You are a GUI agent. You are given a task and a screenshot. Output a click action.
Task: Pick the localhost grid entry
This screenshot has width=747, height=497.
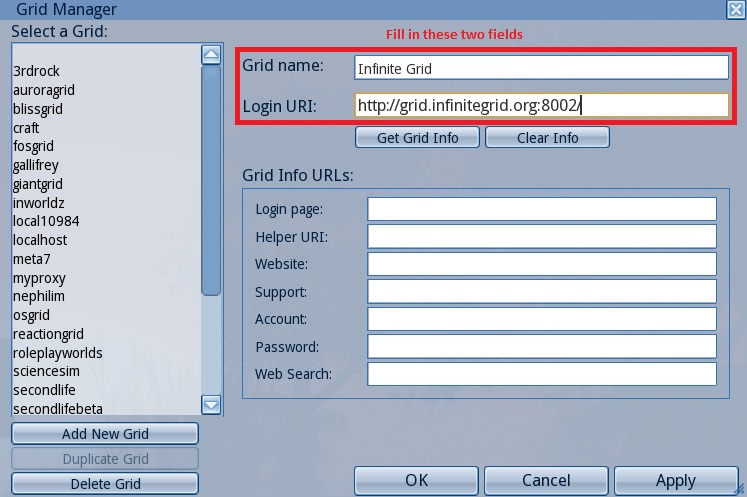tap(40, 240)
